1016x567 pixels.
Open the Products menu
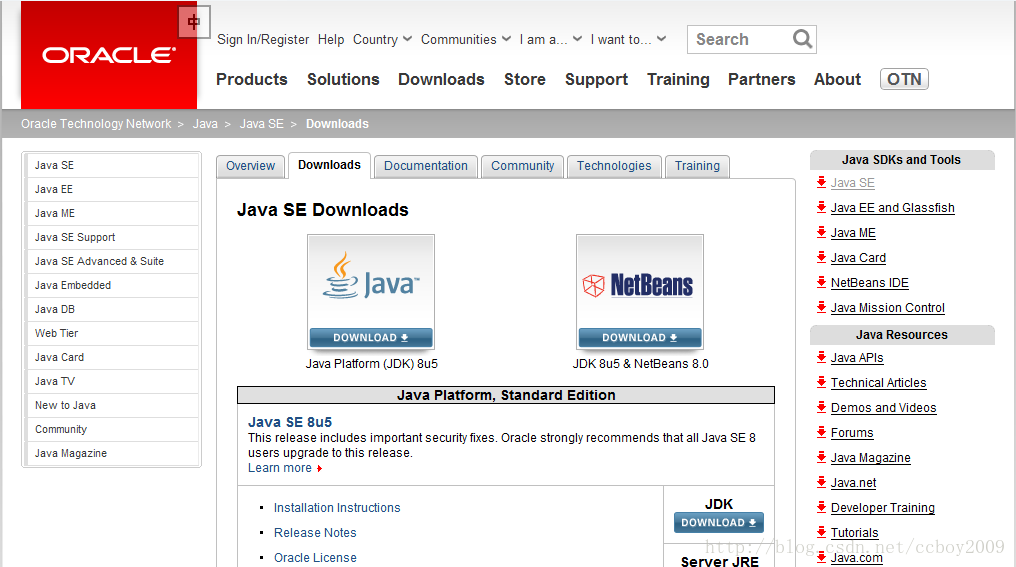[251, 79]
